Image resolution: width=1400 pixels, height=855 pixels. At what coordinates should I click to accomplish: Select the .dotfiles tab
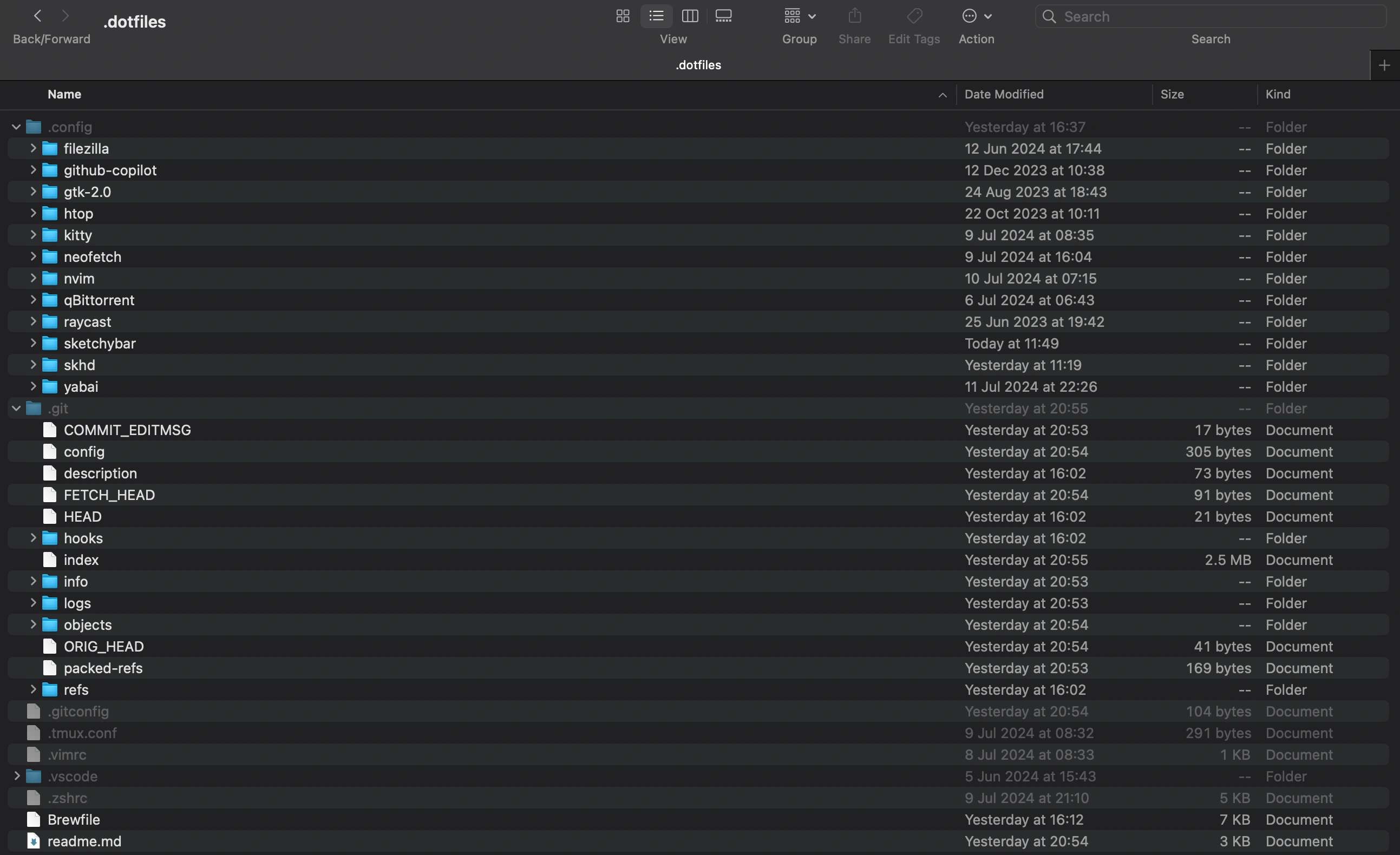tap(698, 65)
